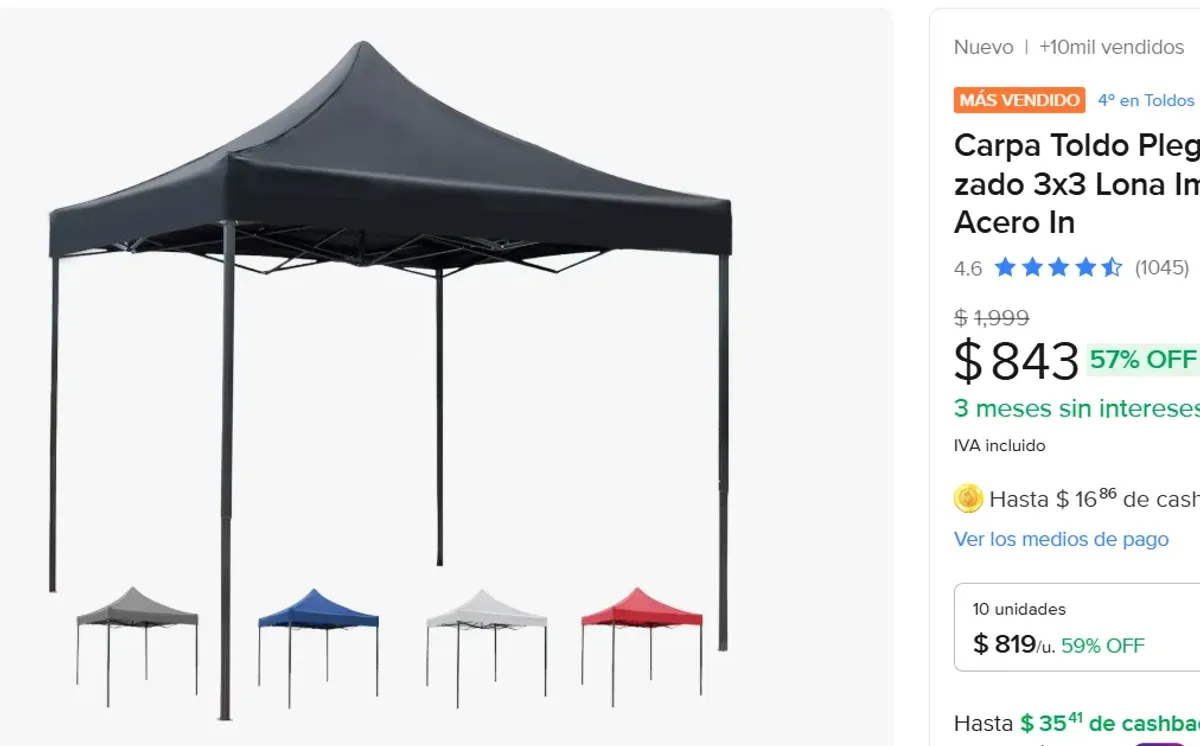Click the MÁS VENDIDO orange badge
Screen dimensions: 1200x746
1019,100
